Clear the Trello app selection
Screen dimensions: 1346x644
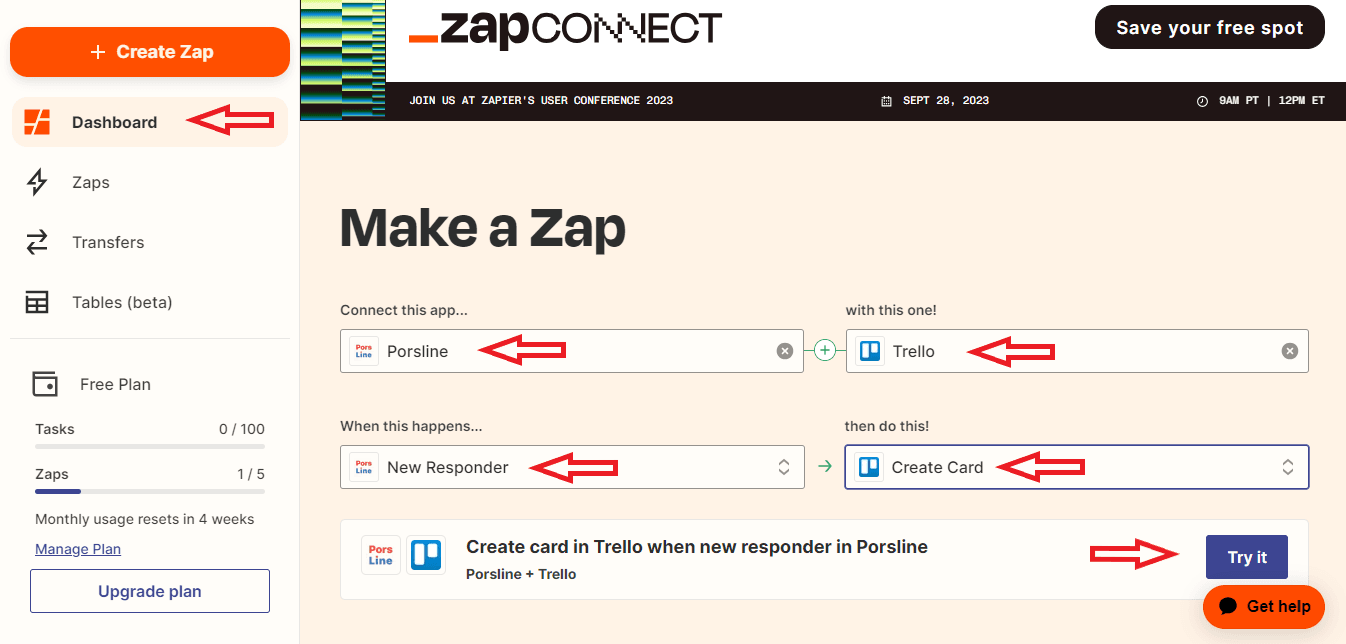(1290, 351)
